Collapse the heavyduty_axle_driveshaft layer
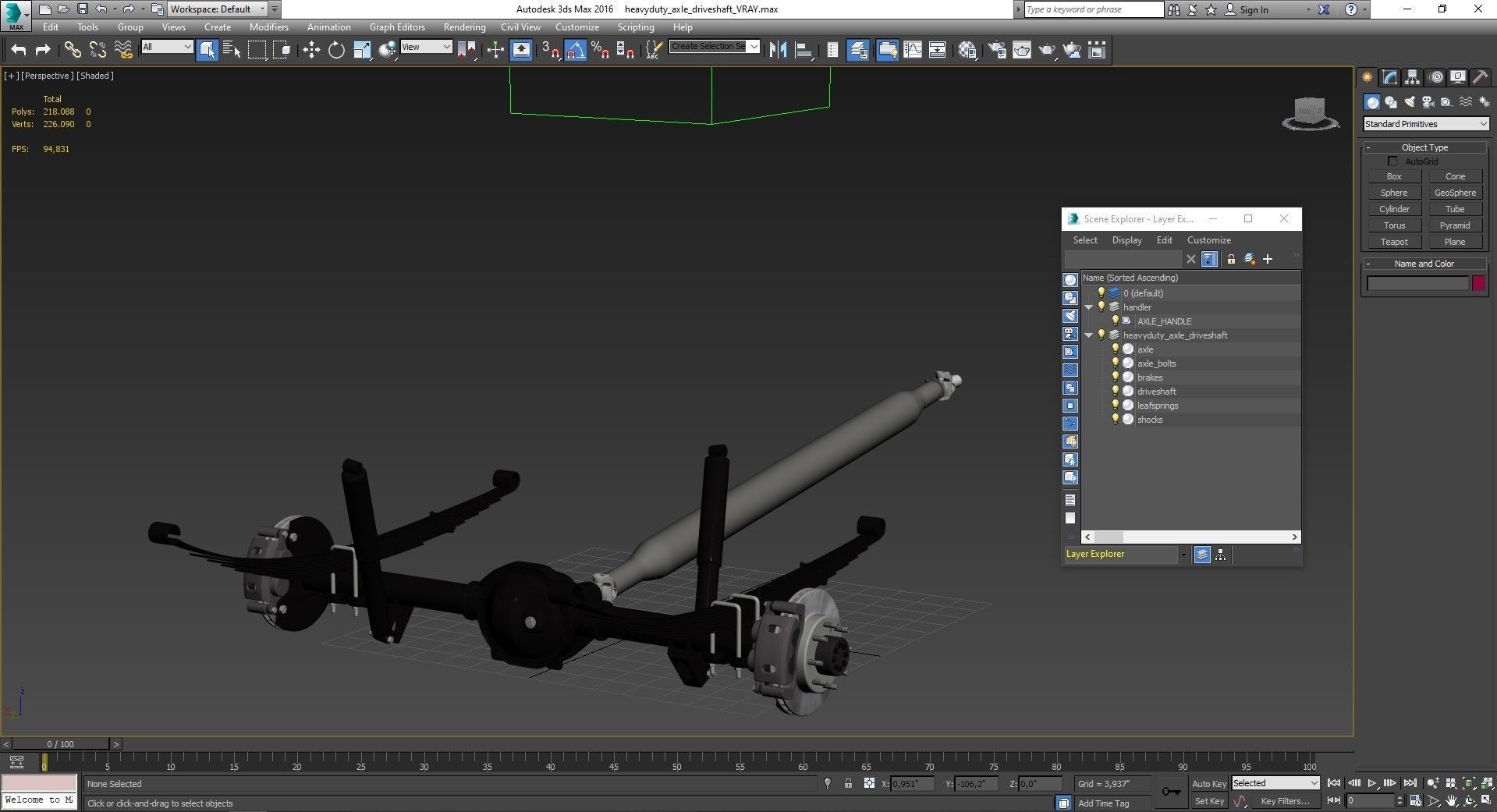This screenshot has width=1497, height=812. click(x=1089, y=335)
